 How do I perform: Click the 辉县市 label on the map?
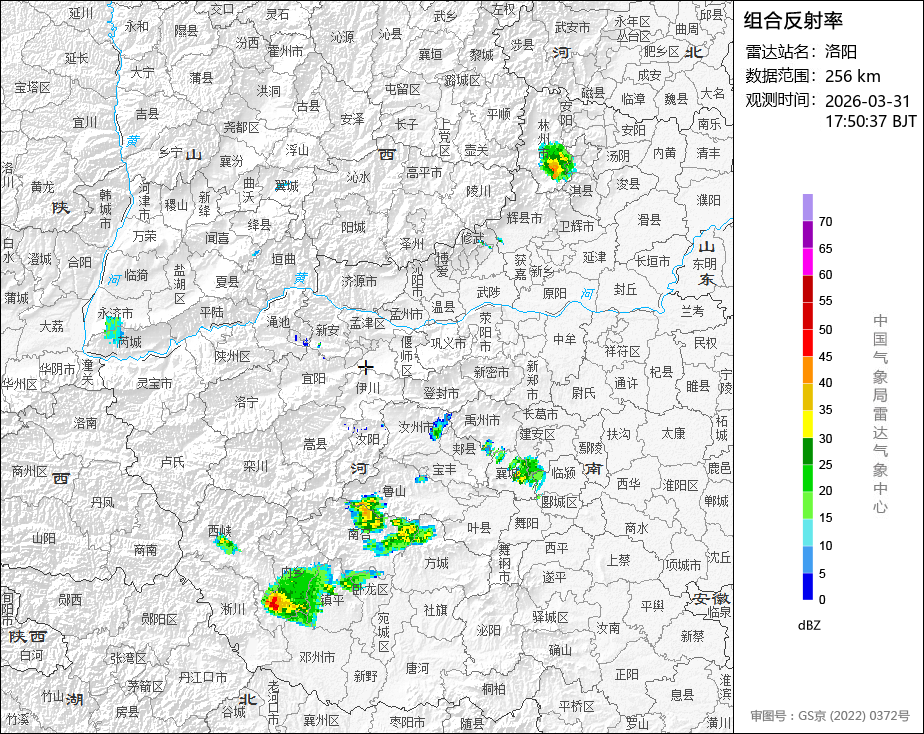[524, 218]
